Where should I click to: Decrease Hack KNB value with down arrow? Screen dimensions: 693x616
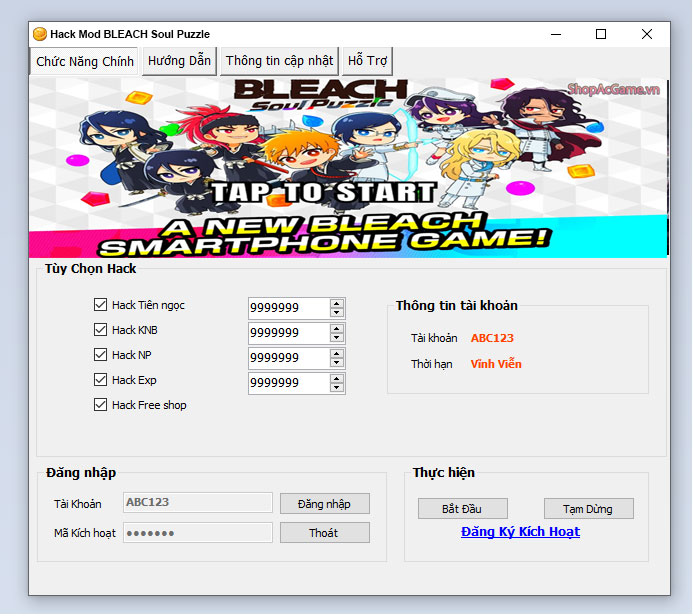click(x=337, y=338)
